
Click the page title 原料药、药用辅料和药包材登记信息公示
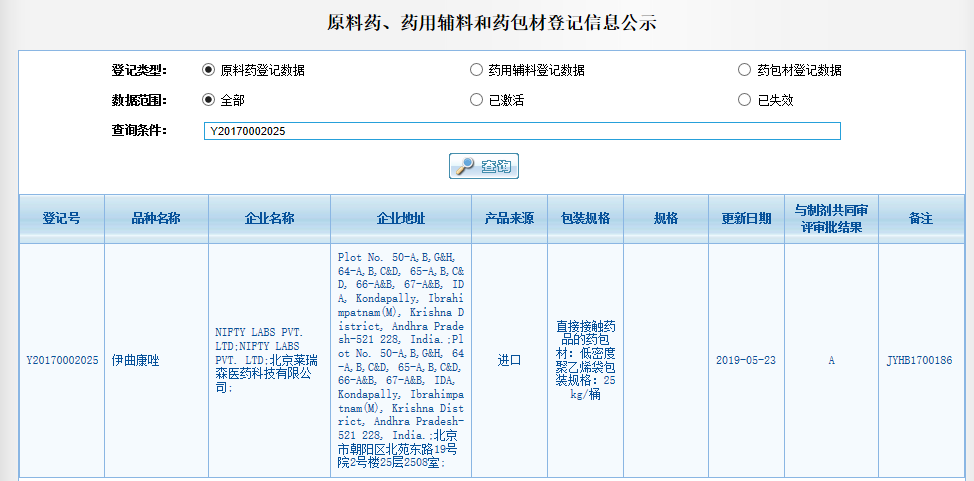point(492,23)
